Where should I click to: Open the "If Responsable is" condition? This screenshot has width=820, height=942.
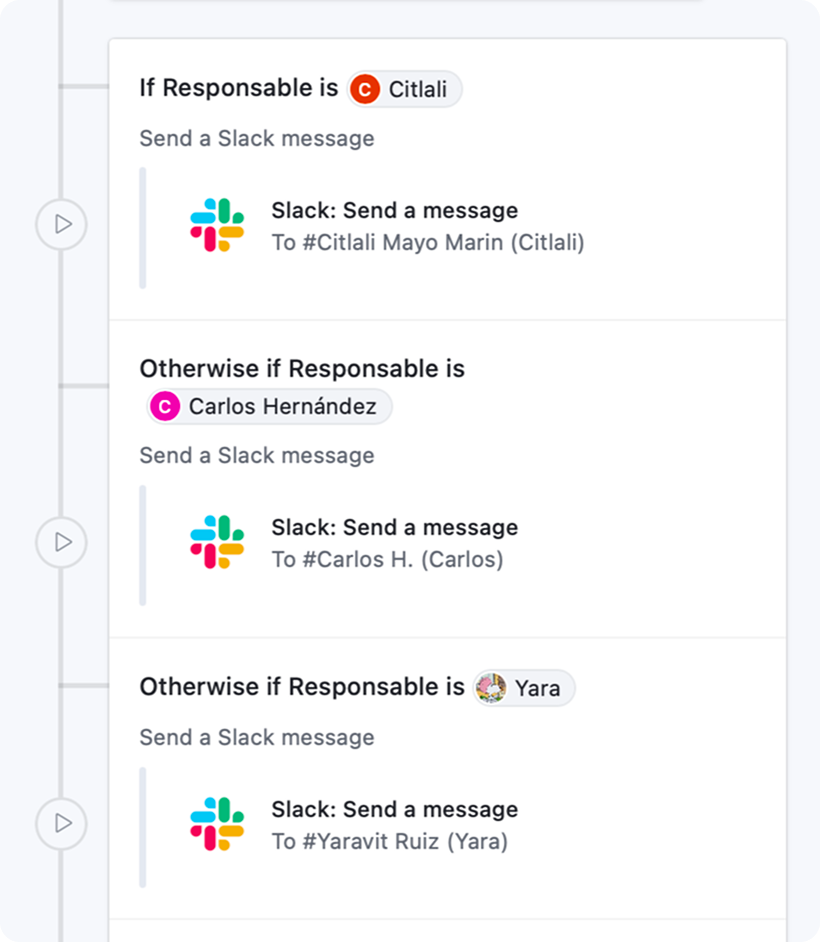coord(239,88)
